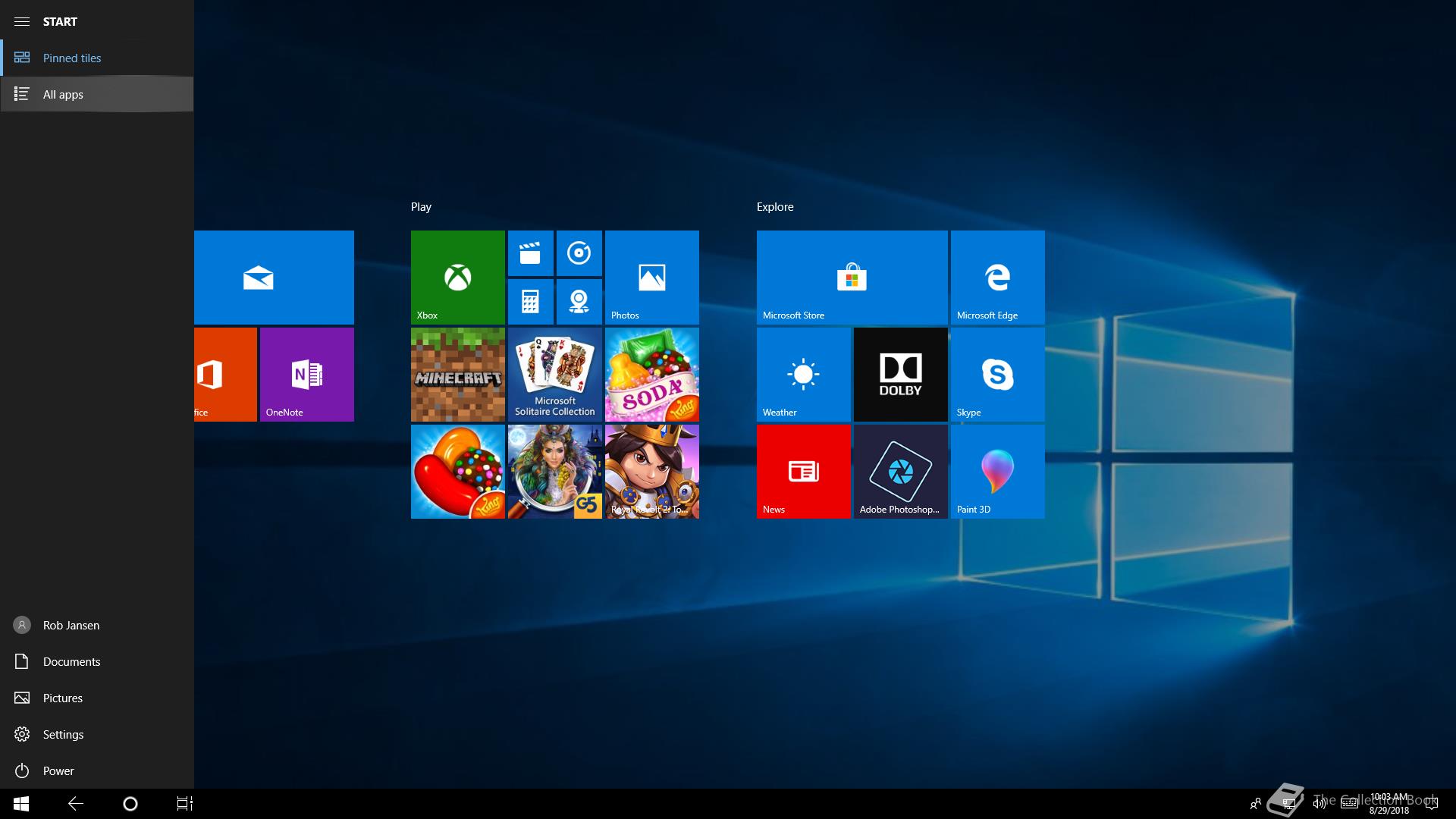Viewport: 1456px width, 819px height.
Task: Open the Action Center notifications icon
Action: (x=1432, y=804)
